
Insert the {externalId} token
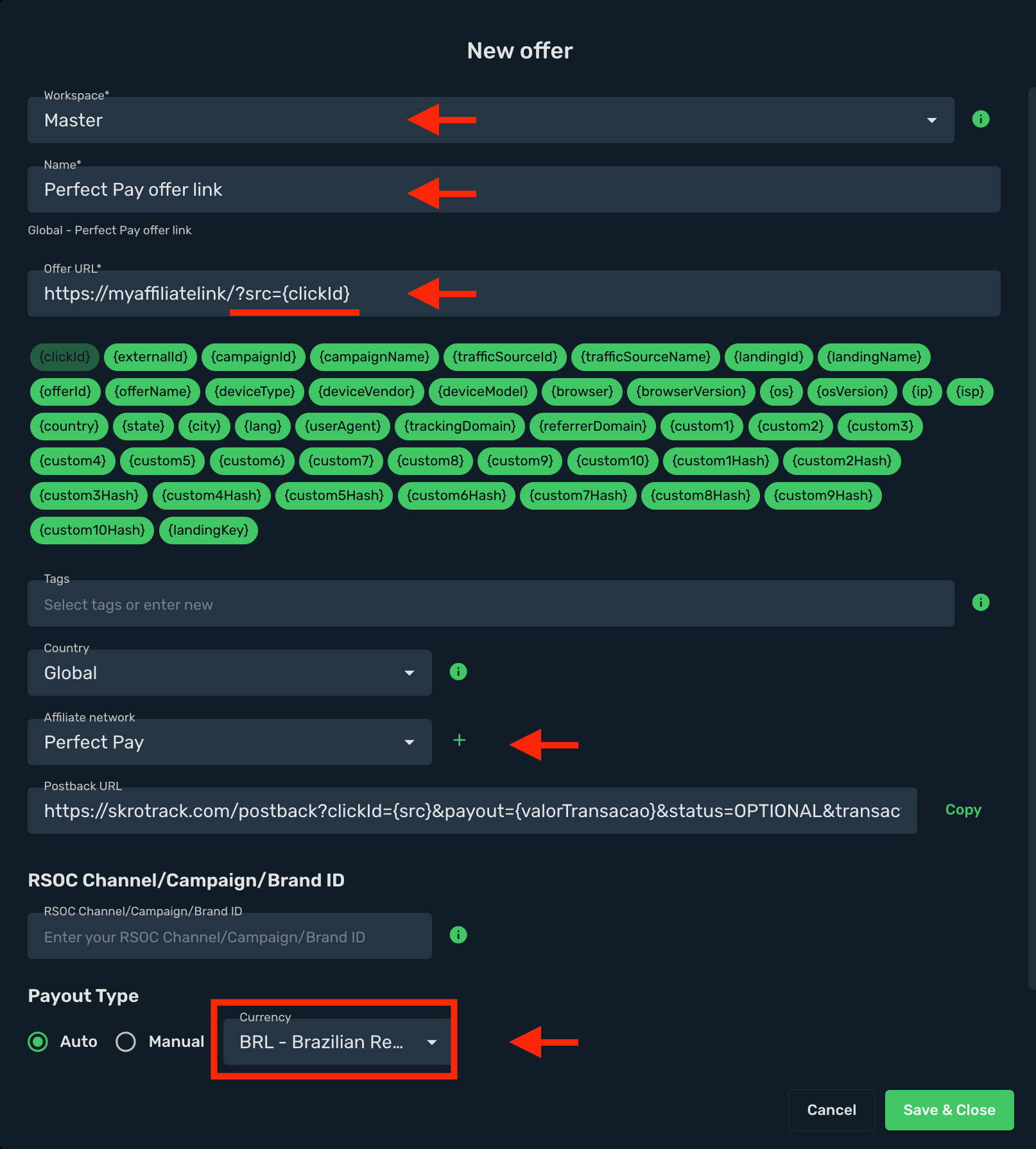pyautogui.click(x=150, y=357)
